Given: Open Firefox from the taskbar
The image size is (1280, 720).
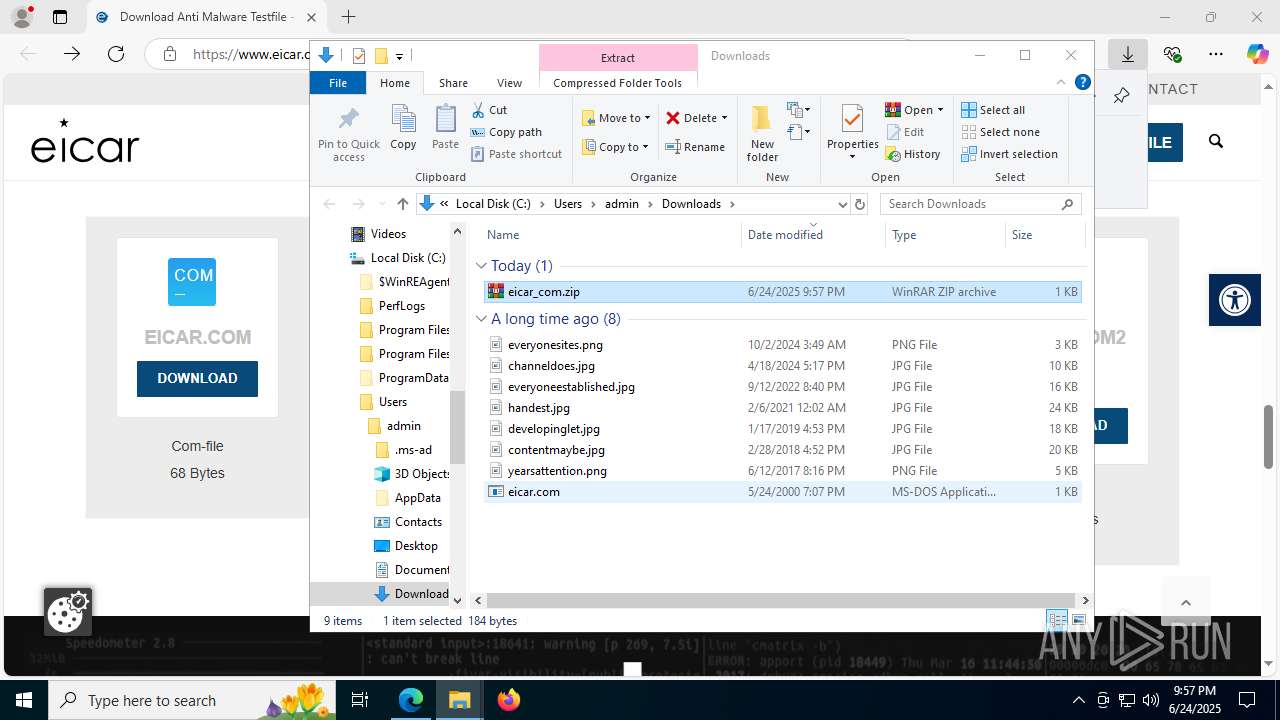Looking at the screenshot, I should coord(509,700).
